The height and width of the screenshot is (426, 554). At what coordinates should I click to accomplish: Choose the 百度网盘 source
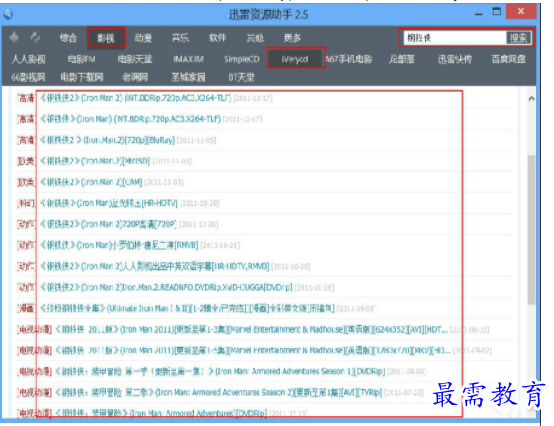pos(508,59)
